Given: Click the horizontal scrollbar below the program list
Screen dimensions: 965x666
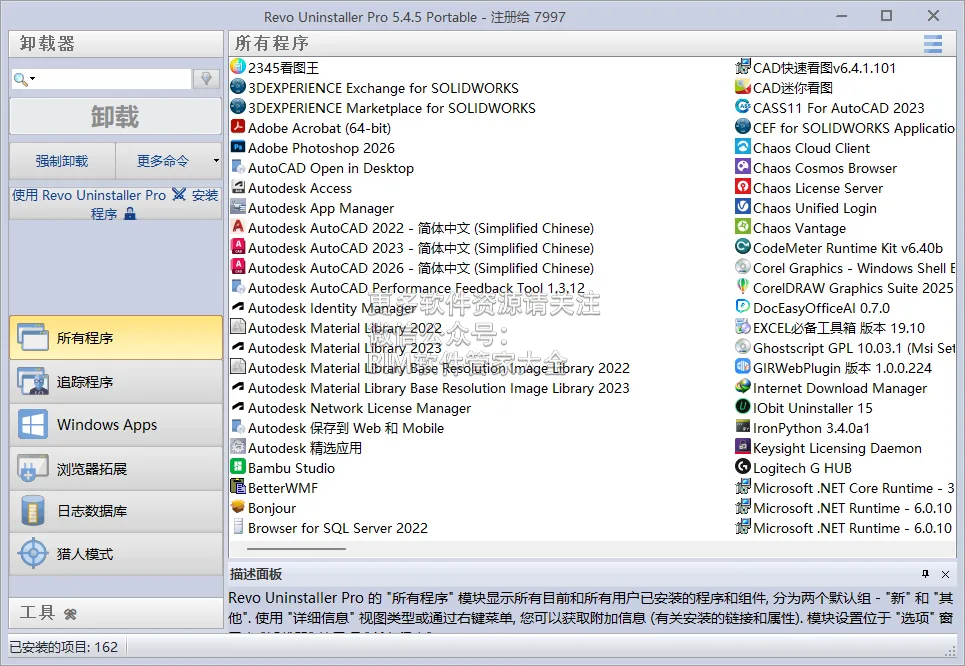Looking at the screenshot, I should [x=297, y=548].
